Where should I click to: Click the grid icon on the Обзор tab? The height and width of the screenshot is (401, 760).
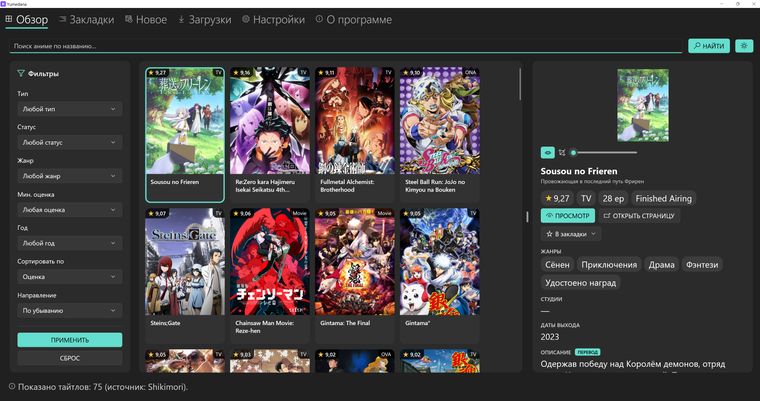point(9,19)
